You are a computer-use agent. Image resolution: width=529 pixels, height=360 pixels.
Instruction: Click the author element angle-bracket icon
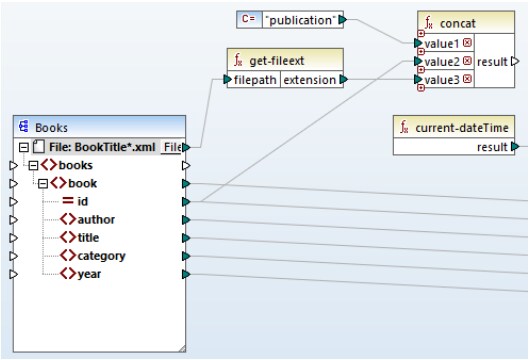pos(68,219)
